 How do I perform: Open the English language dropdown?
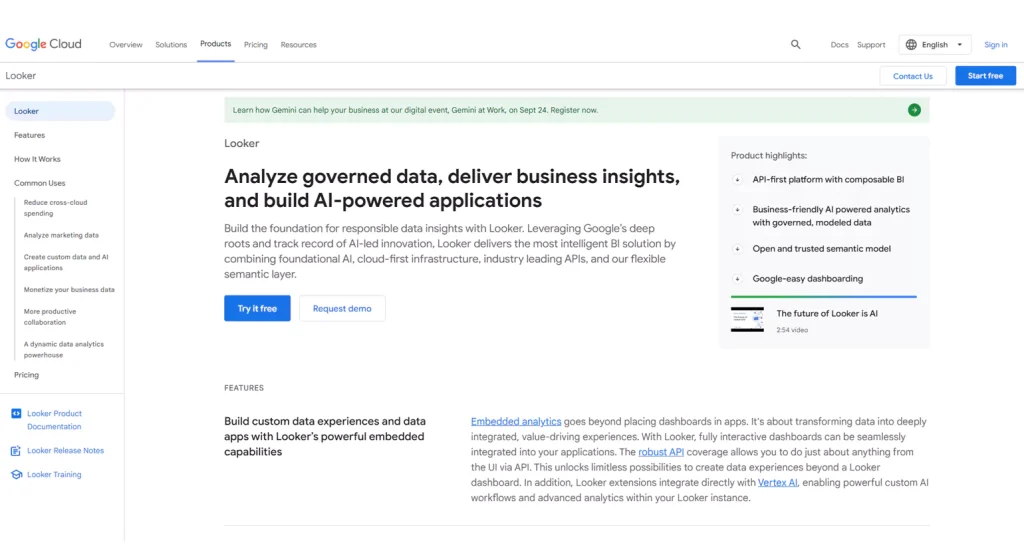pyautogui.click(x=936, y=45)
